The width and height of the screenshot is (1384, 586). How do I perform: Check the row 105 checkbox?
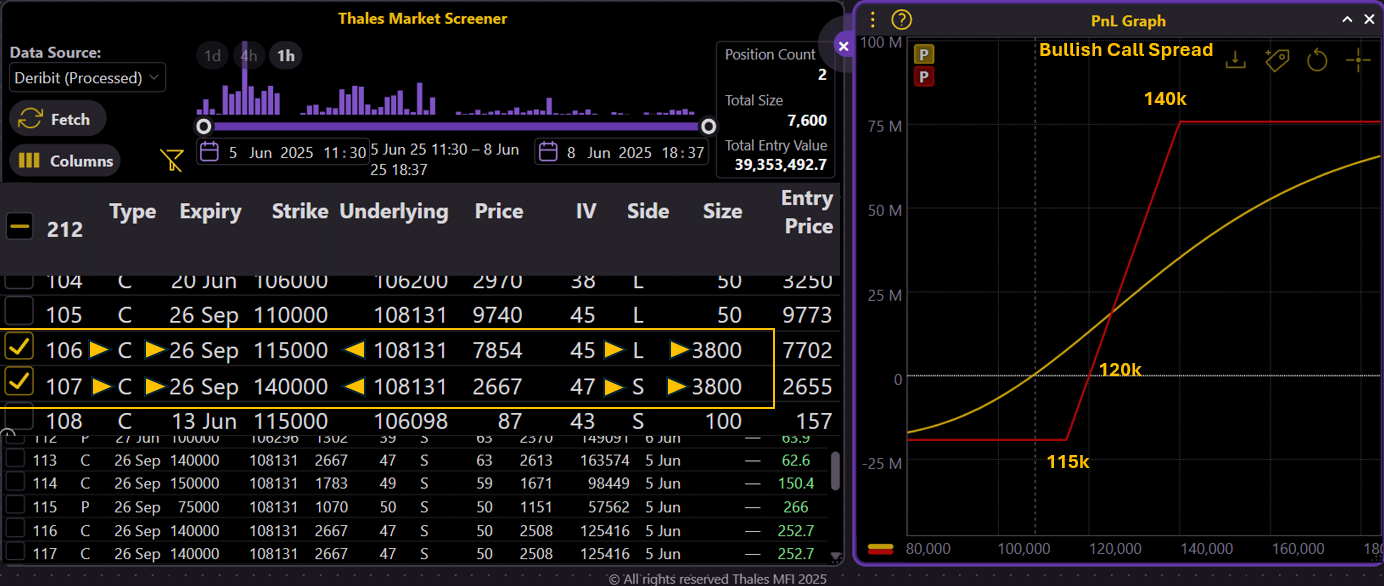pyautogui.click(x=19, y=312)
